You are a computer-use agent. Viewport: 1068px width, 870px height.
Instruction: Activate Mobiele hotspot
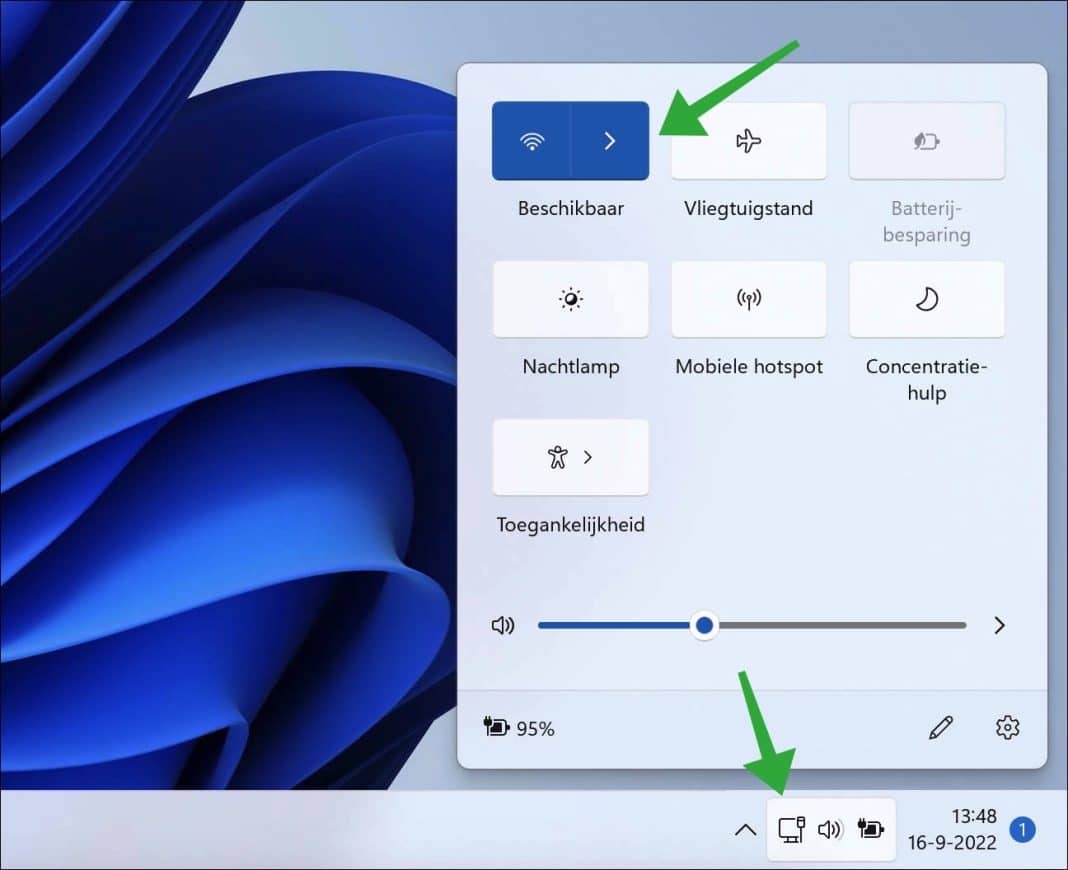coord(748,299)
